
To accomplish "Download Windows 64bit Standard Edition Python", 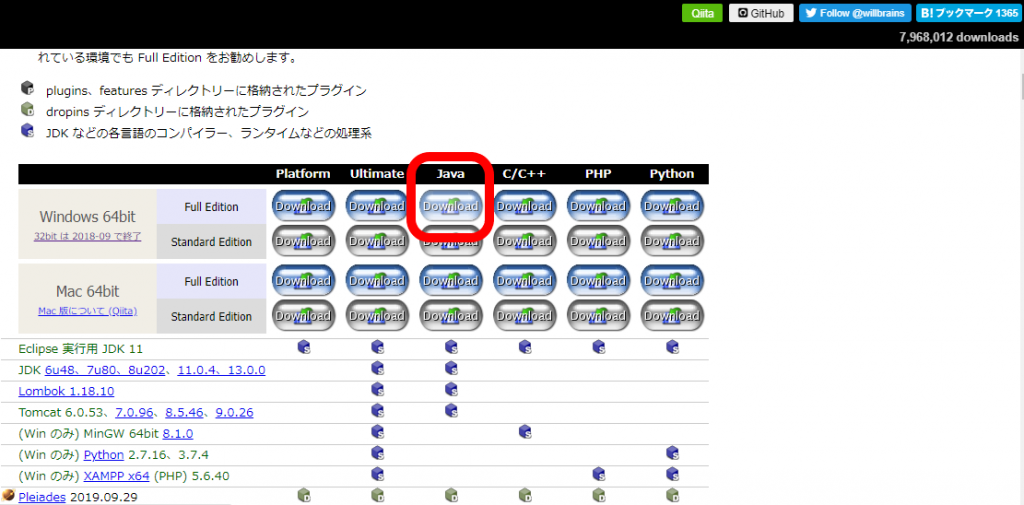I will (x=671, y=241).
